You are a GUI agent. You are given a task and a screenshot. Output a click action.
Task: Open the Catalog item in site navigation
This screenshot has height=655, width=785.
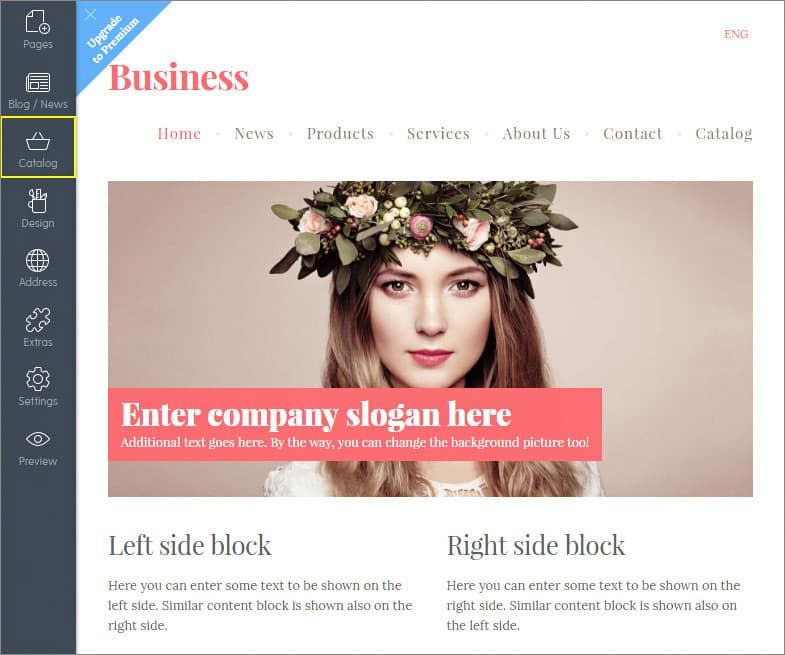tap(723, 134)
